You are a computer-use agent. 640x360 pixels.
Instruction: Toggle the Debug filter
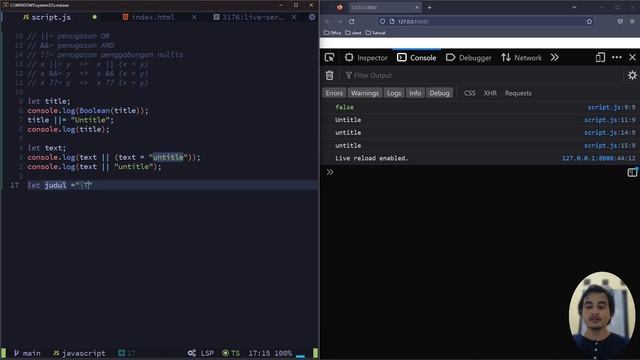439,93
